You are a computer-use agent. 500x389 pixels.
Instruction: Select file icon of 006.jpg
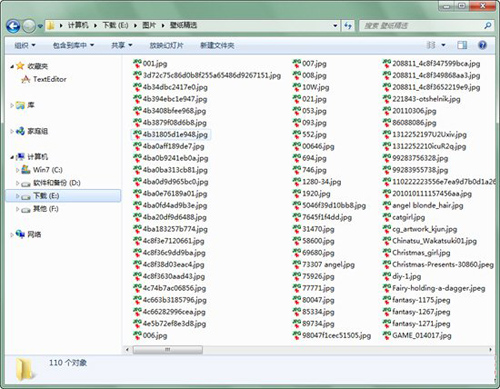click(x=137, y=335)
